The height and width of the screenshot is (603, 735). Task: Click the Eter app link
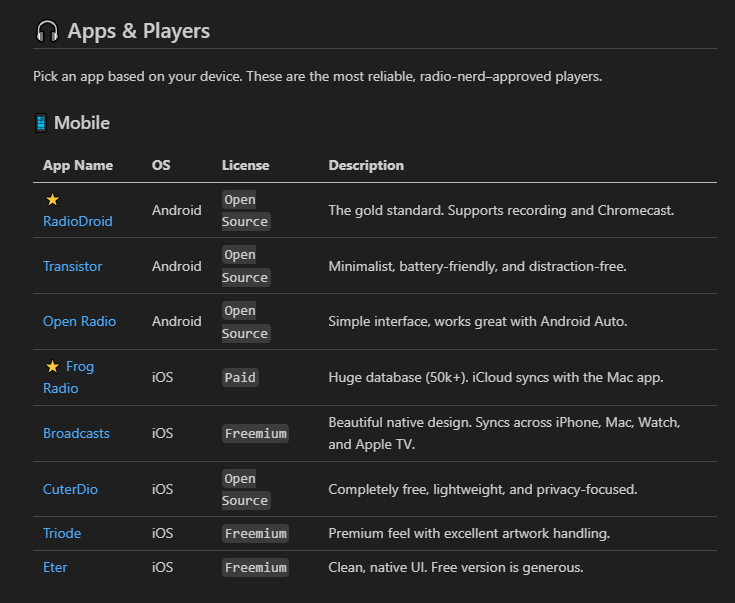(x=55, y=567)
